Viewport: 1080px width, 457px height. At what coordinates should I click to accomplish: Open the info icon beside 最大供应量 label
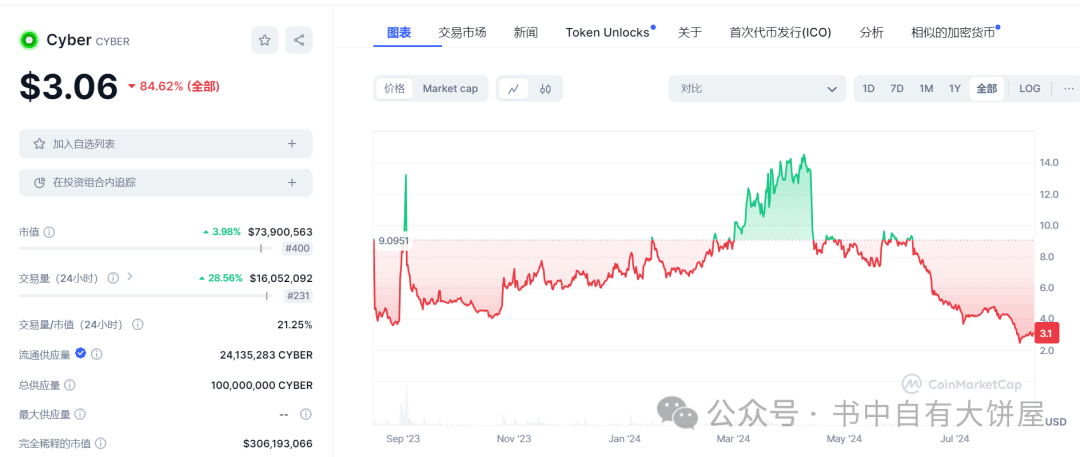tap(80, 414)
